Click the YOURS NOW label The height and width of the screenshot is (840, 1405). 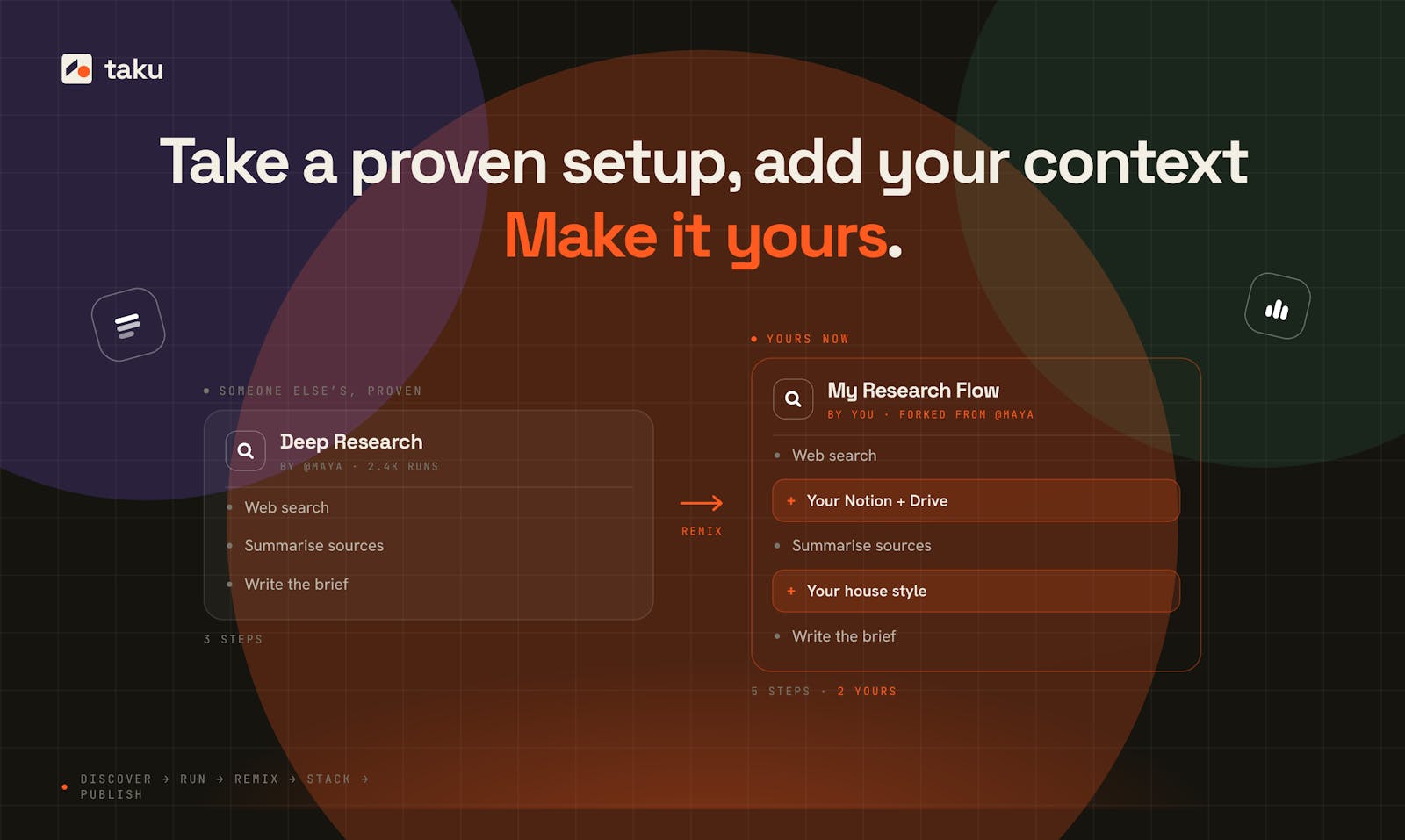click(808, 339)
